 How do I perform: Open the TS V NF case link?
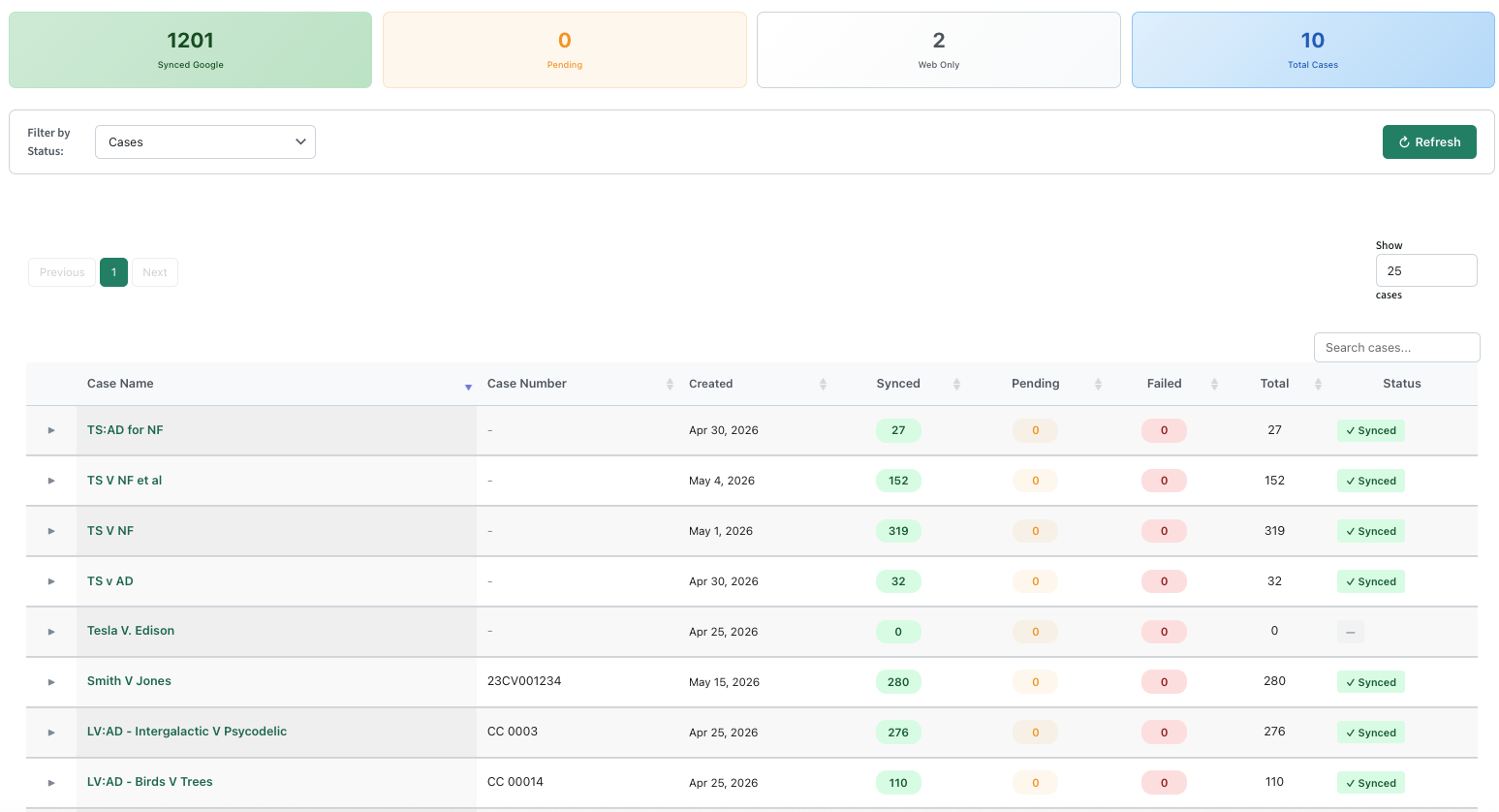110,531
